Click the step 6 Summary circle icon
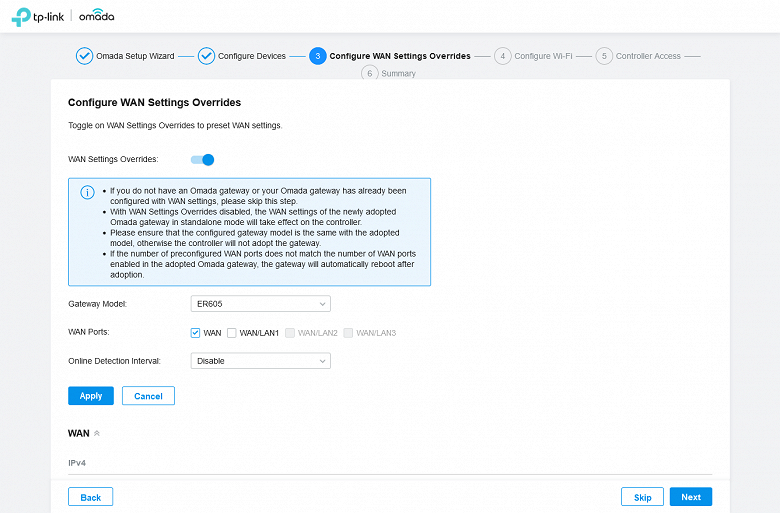This screenshot has height=513, width=780. tap(370, 73)
